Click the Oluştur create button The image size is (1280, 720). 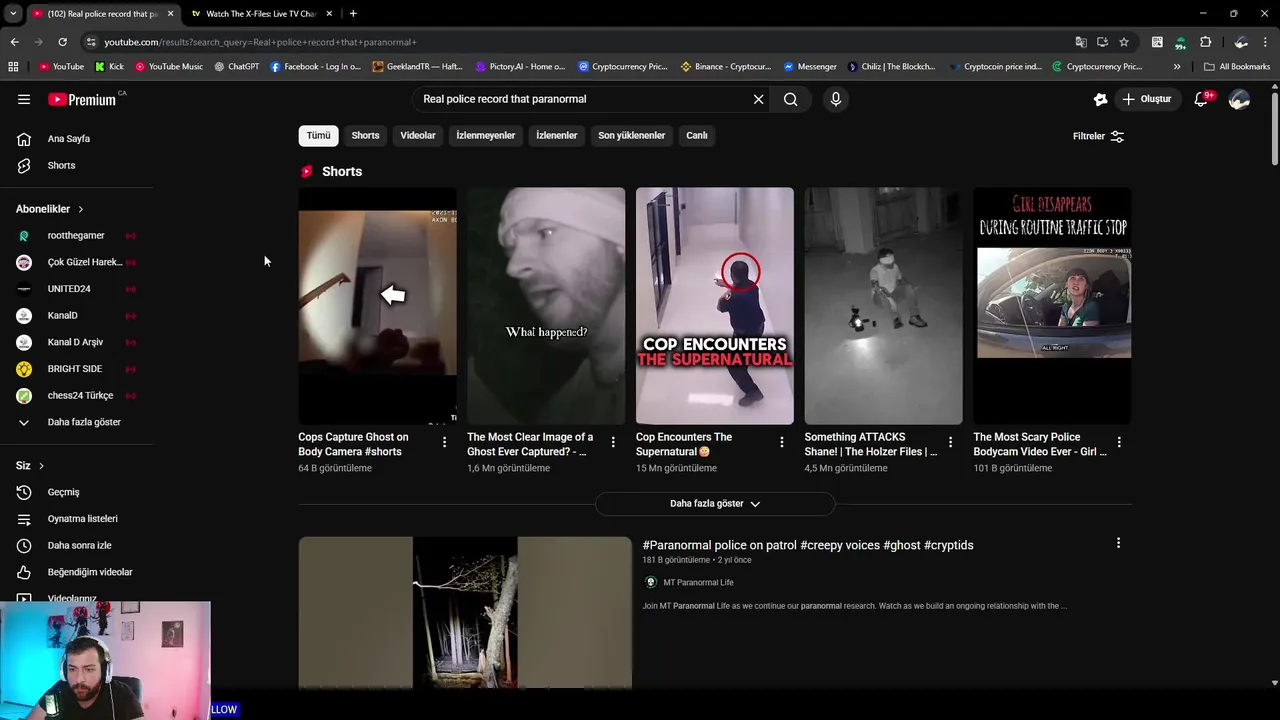pos(1146,99)
